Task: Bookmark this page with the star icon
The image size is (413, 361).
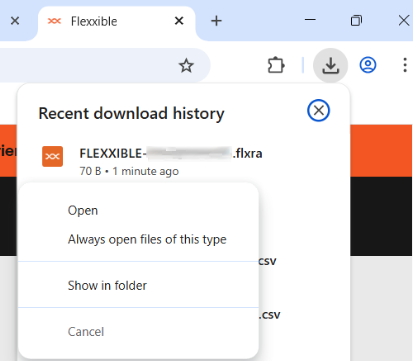Action: (186, 65)
